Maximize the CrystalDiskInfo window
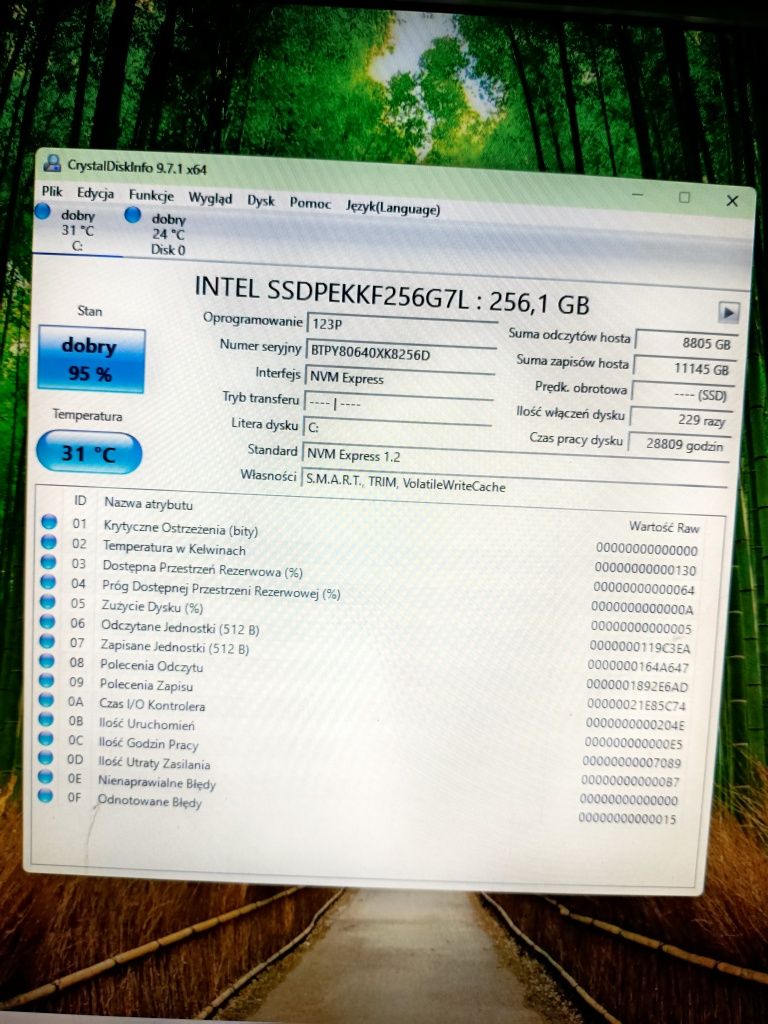 click(x=684, y=197)
